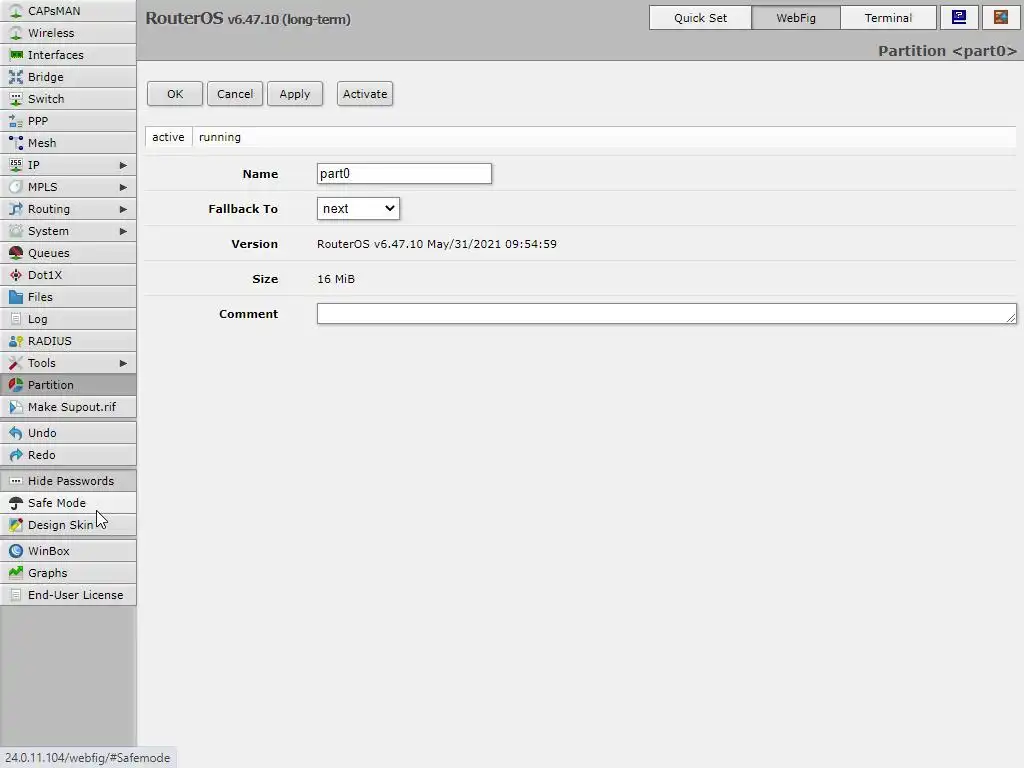
Task: Open the Fallback To dropdown
Action: click(x=358, y=208)
